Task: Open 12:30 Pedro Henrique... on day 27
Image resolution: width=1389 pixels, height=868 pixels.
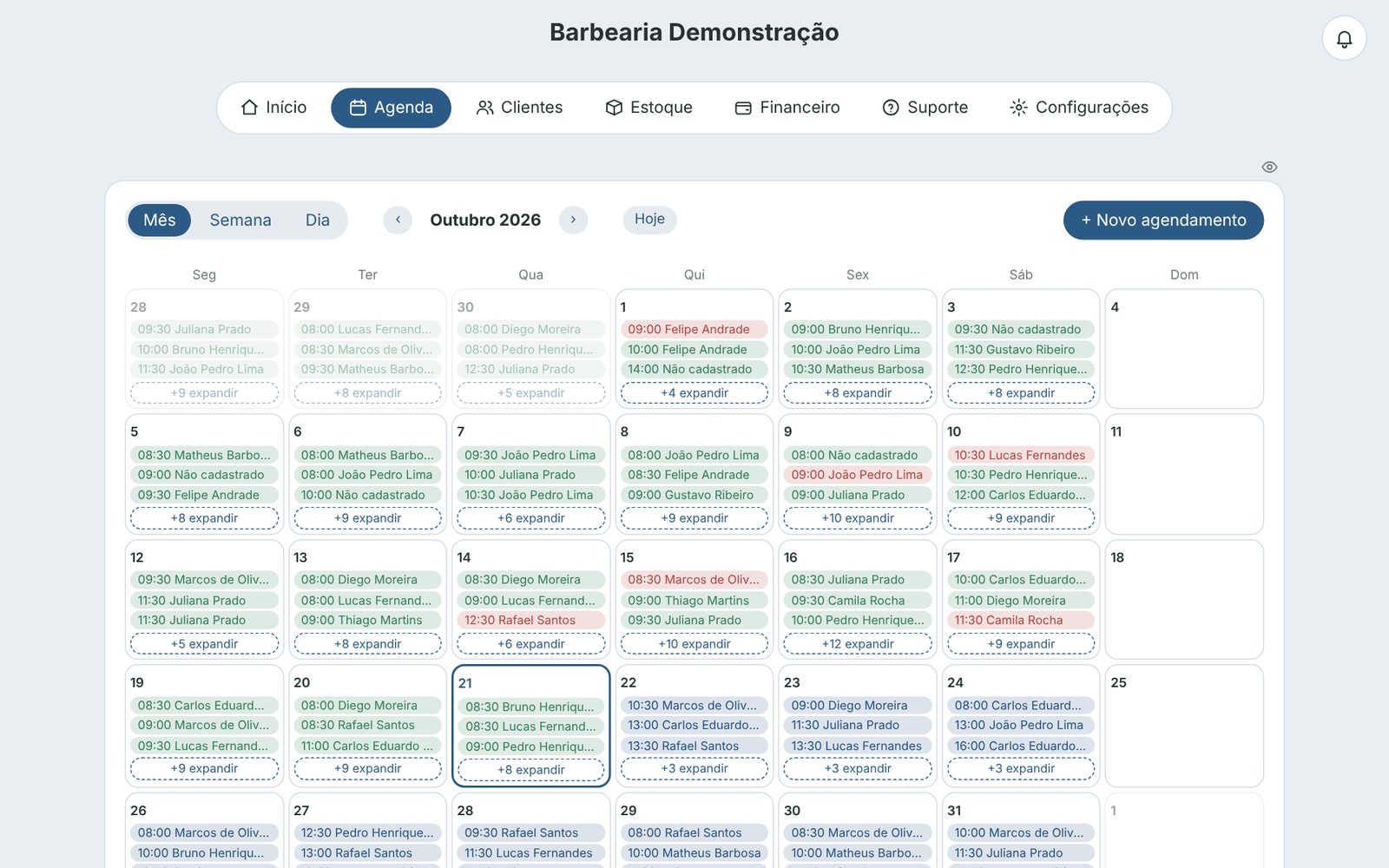Action: pos(368,832)
